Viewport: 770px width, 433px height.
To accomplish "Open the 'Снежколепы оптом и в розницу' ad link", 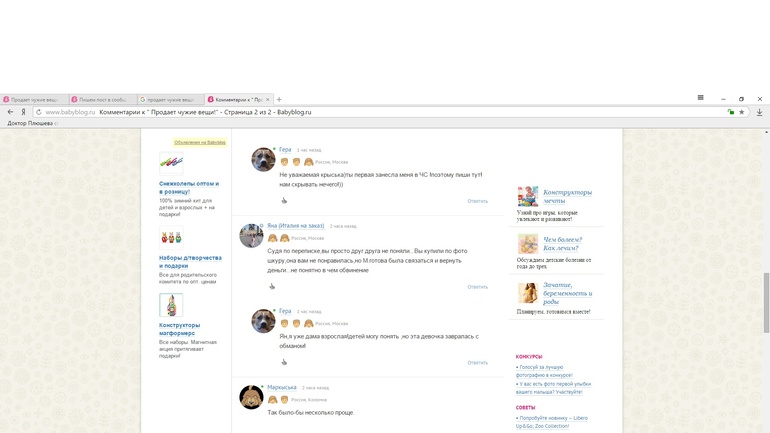I will 188,187.
